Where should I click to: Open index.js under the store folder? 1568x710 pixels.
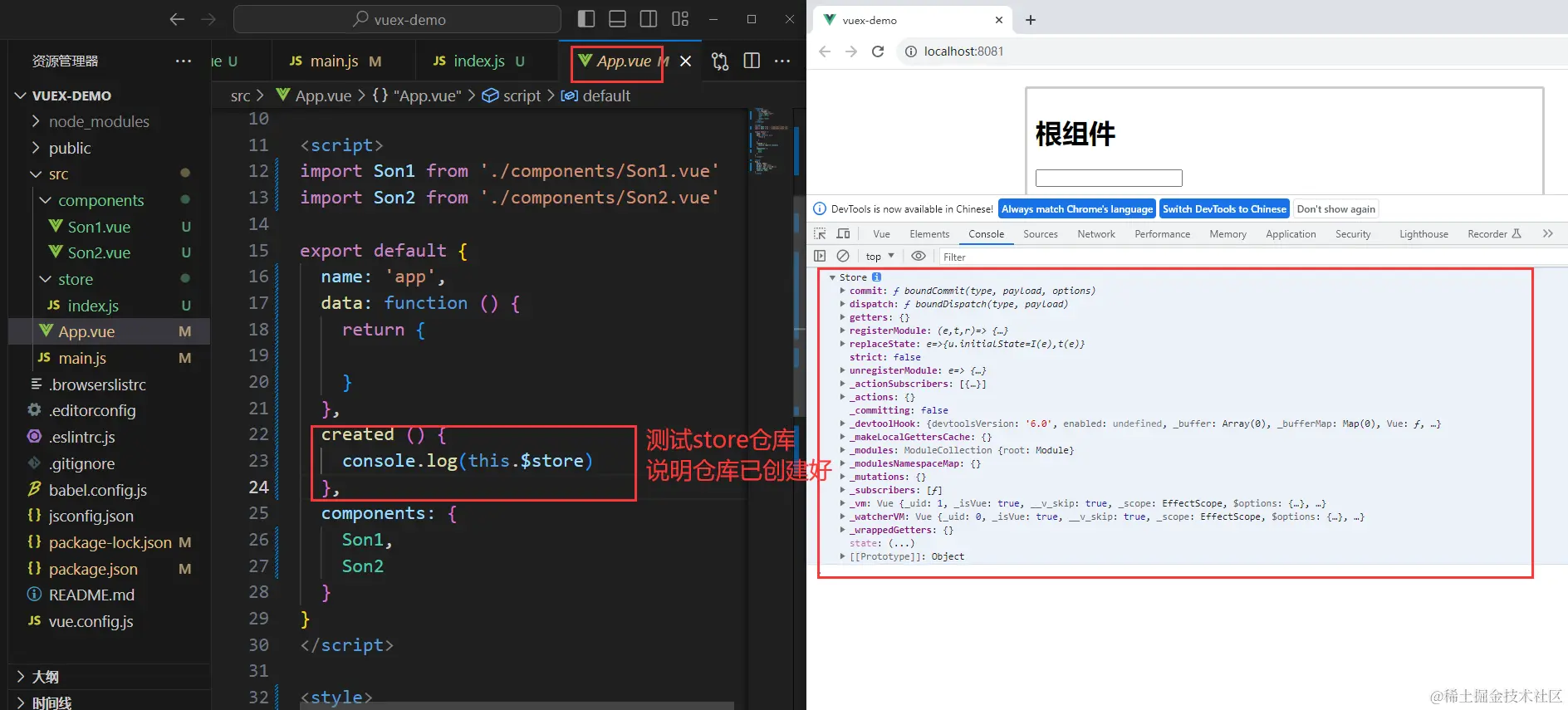(93, 306)
